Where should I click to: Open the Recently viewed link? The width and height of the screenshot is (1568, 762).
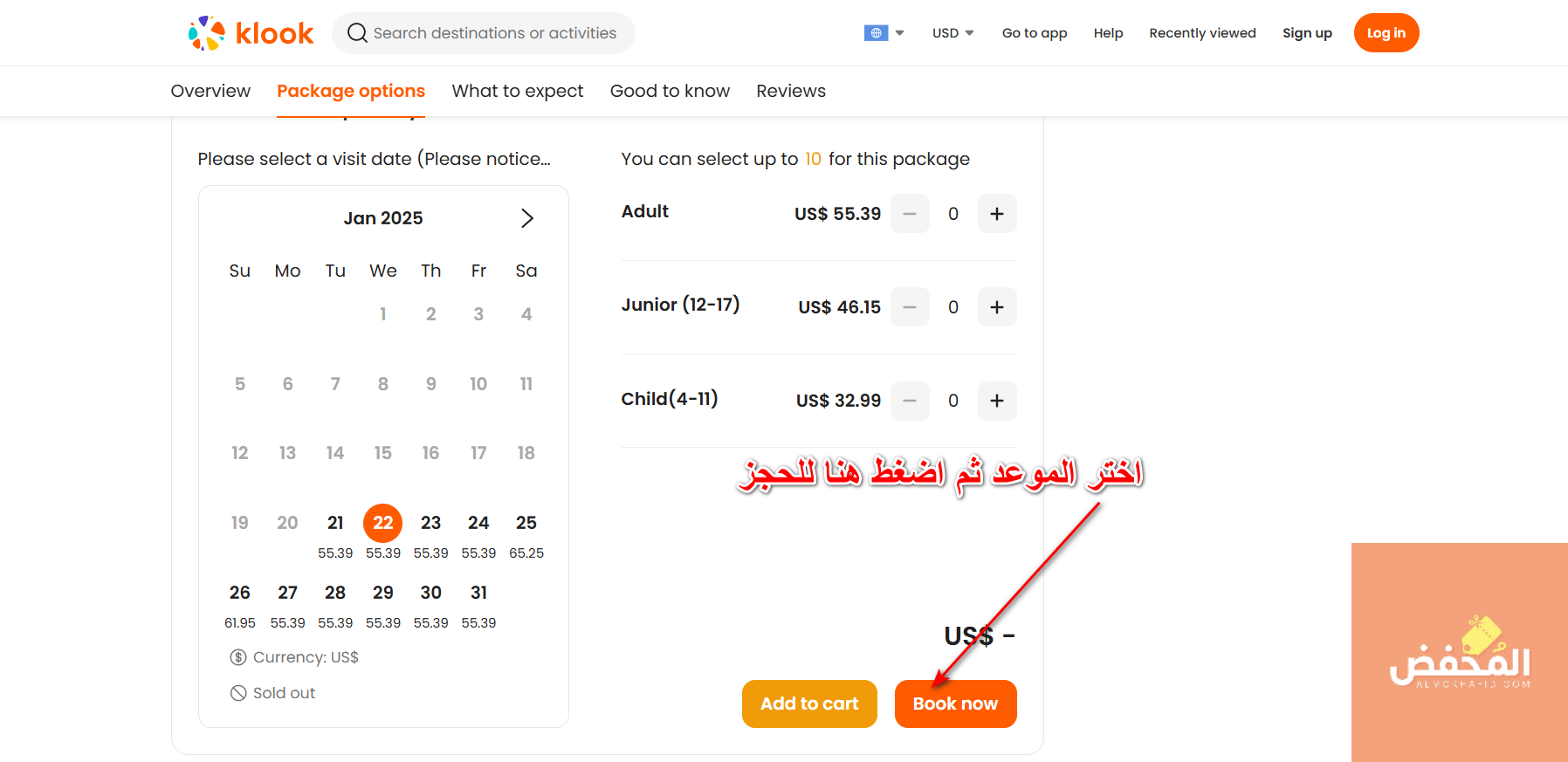(1202, 33)
